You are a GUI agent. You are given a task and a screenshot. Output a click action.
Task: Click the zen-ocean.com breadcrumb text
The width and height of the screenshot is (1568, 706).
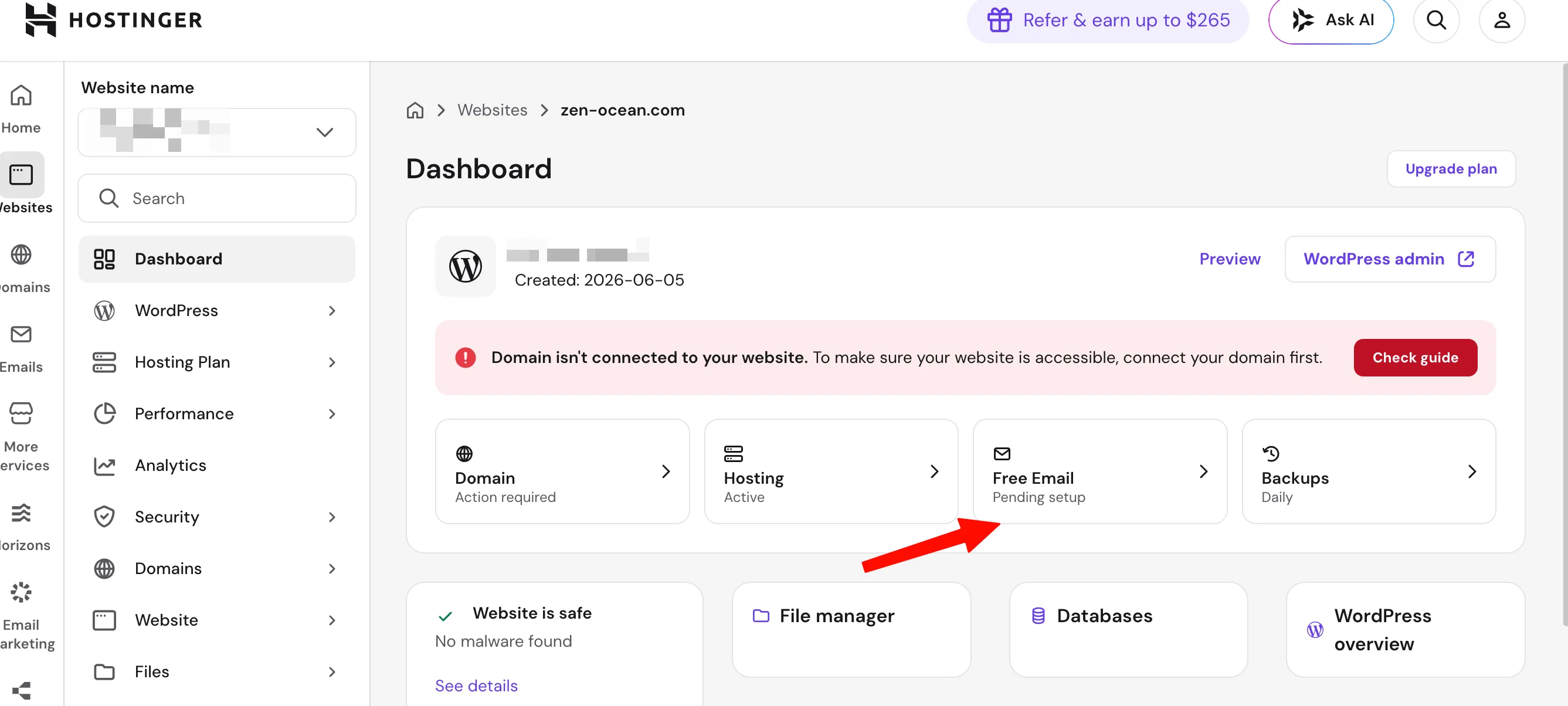(622, 110)
